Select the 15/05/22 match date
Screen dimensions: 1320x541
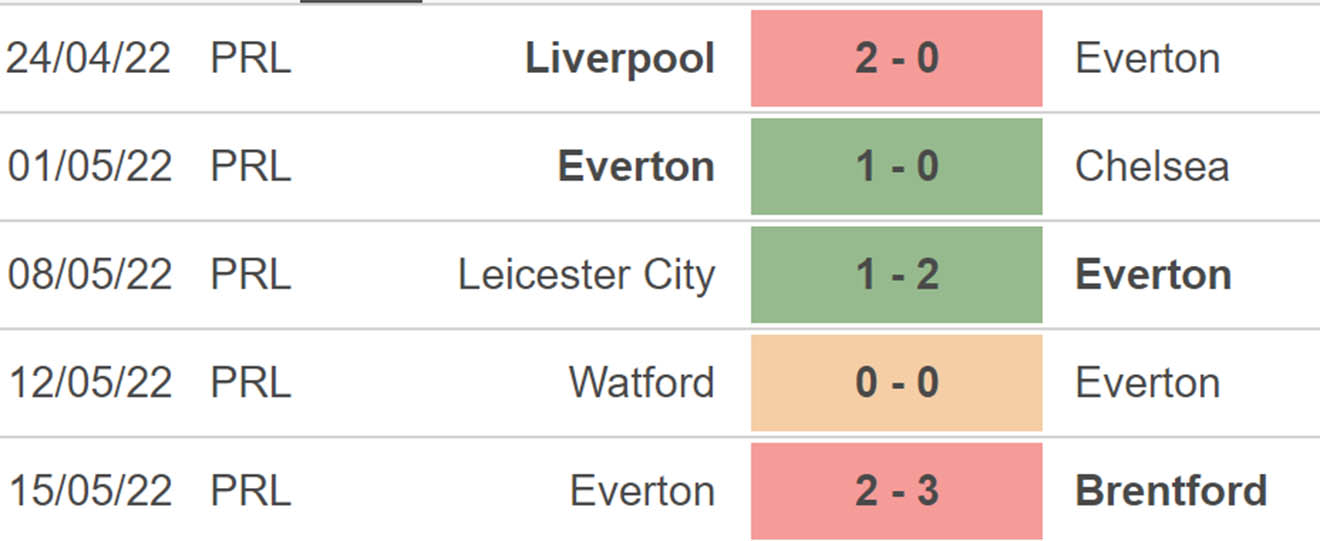(x=89, y=490)
